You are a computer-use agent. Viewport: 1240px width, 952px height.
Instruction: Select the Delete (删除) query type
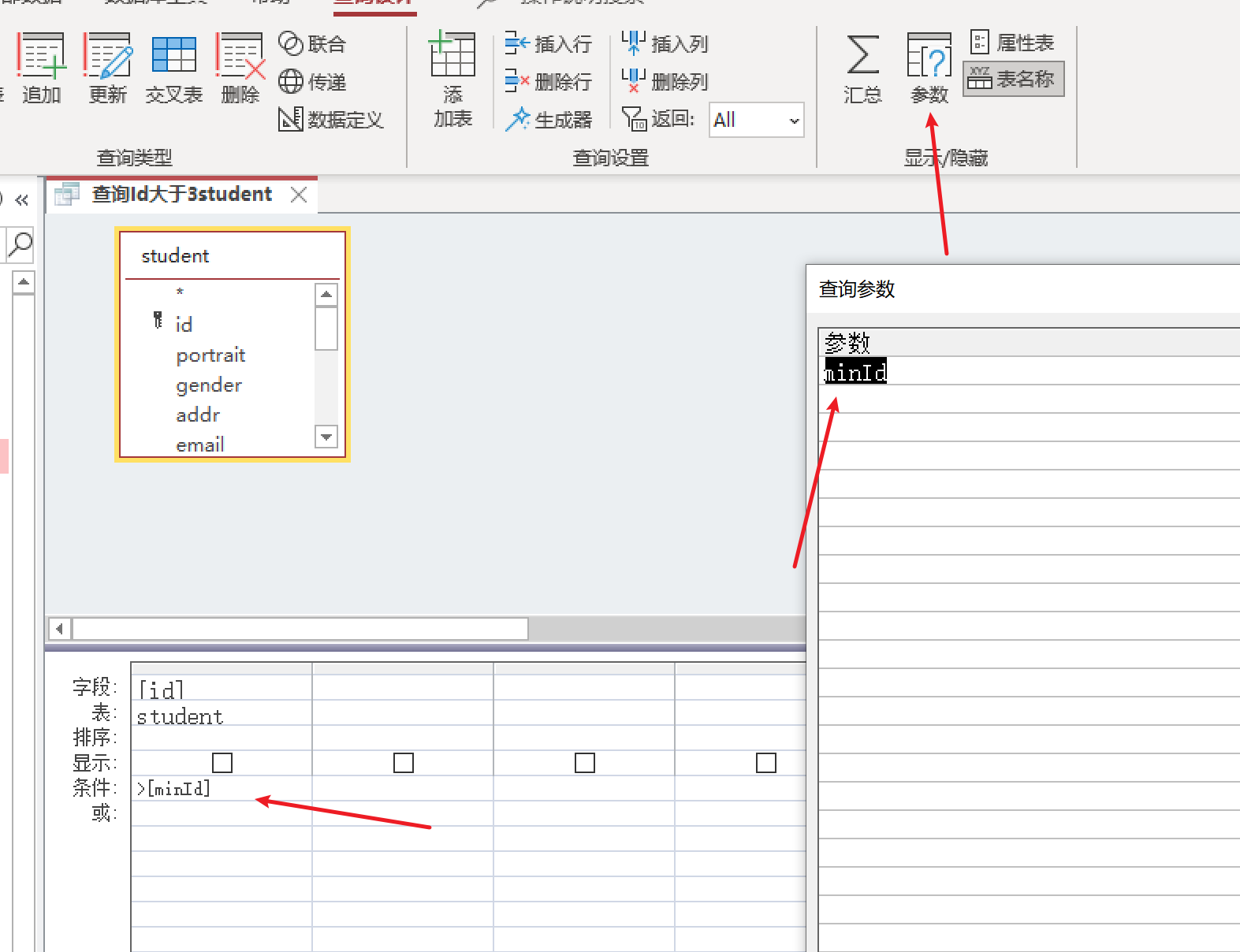pyautogui.click(x=240, y=69)
